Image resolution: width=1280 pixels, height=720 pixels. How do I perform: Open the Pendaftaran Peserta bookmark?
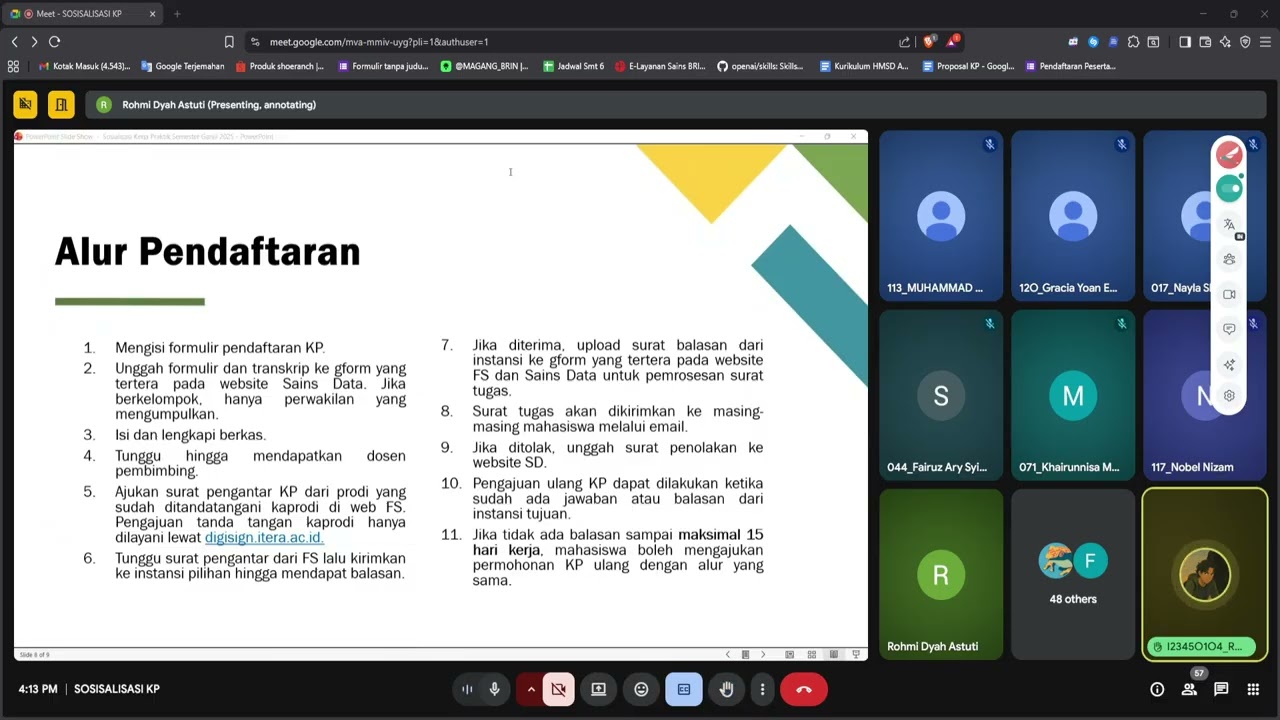[1070, 66]
